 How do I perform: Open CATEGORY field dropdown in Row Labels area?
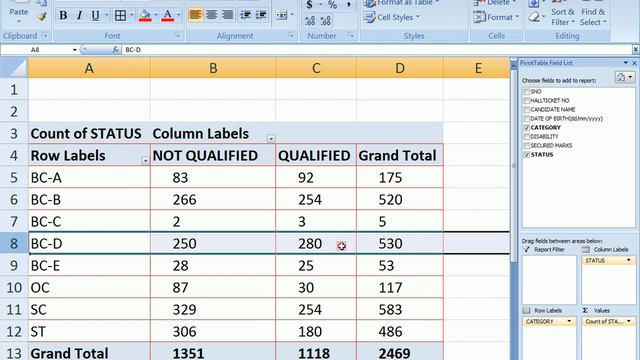pos(569,322)
